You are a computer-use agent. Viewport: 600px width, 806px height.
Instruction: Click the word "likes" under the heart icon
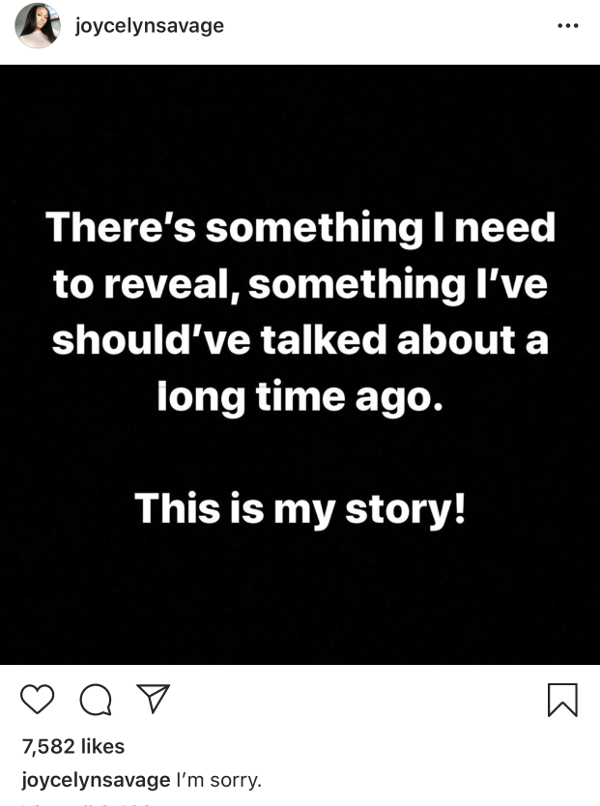pos(103,746)
